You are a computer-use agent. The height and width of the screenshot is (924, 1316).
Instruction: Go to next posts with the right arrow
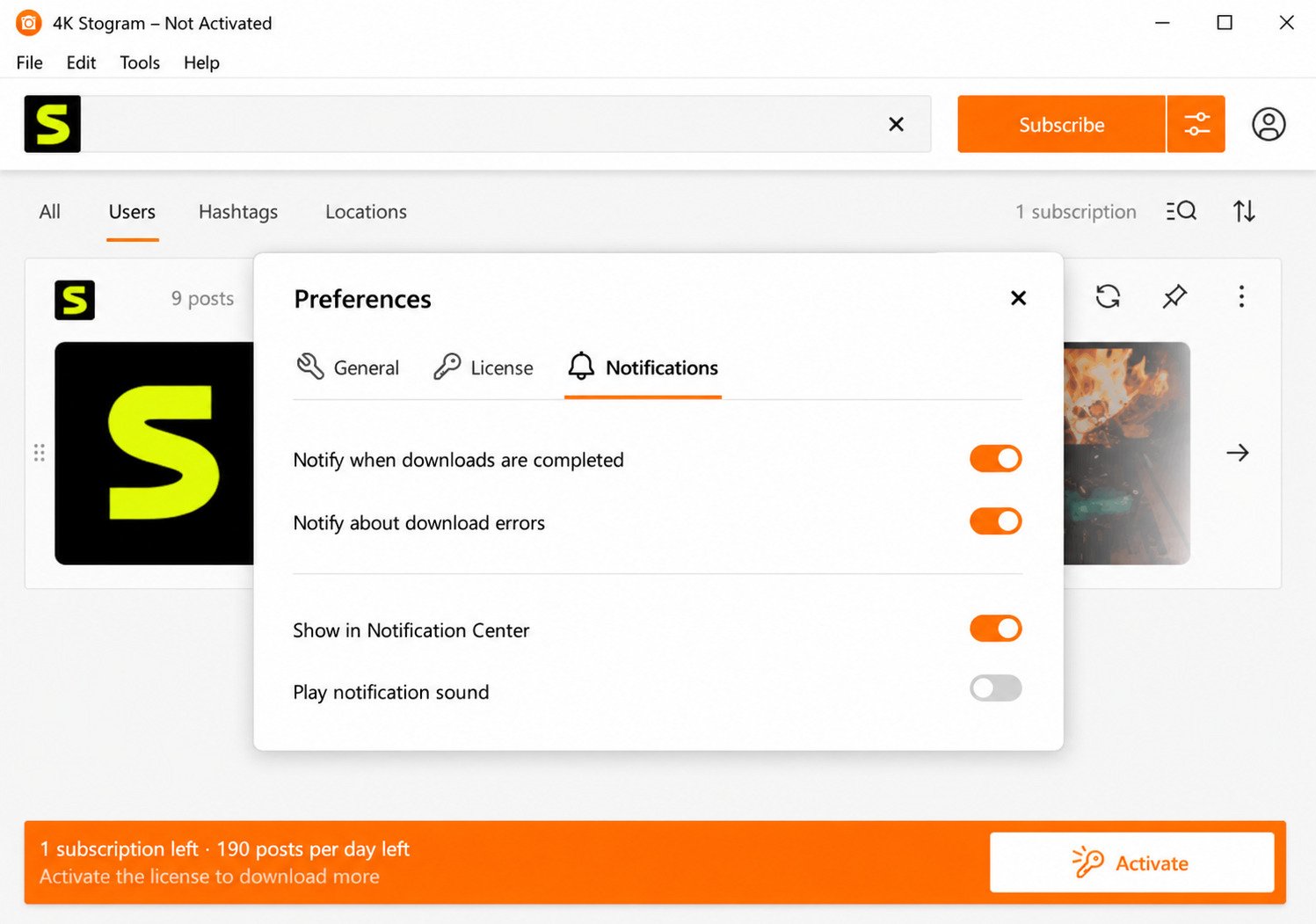coord(1238,453)
